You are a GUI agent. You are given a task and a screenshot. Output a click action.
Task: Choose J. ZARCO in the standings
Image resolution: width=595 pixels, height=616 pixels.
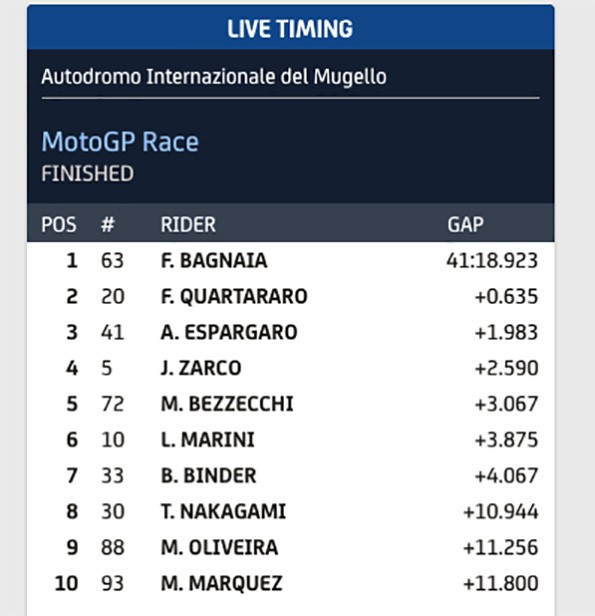tap(201, 368)
